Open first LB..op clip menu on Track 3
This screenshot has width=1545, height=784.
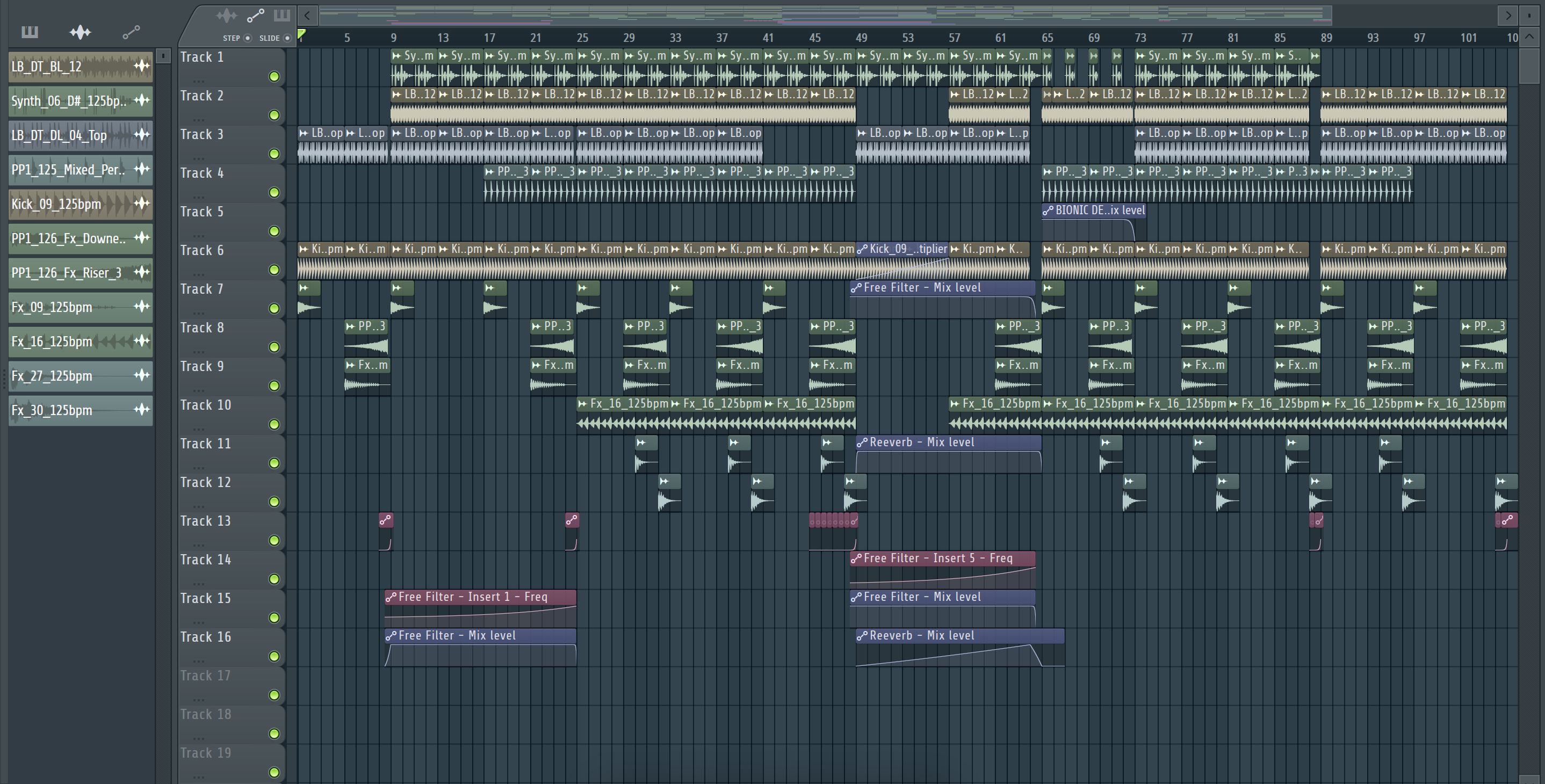tap(304, 133)
